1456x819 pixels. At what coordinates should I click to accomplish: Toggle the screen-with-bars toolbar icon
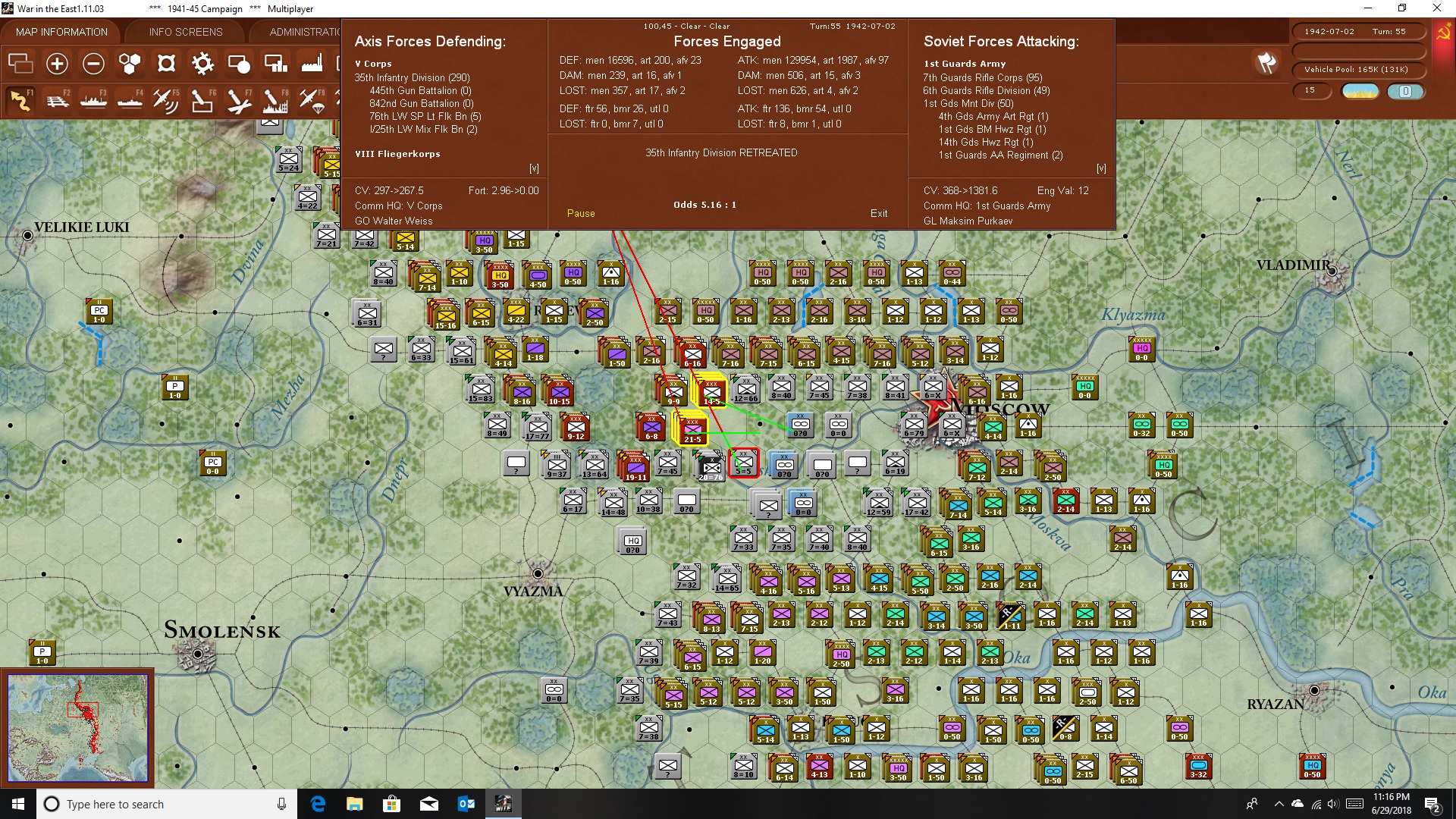click(275, 64)
